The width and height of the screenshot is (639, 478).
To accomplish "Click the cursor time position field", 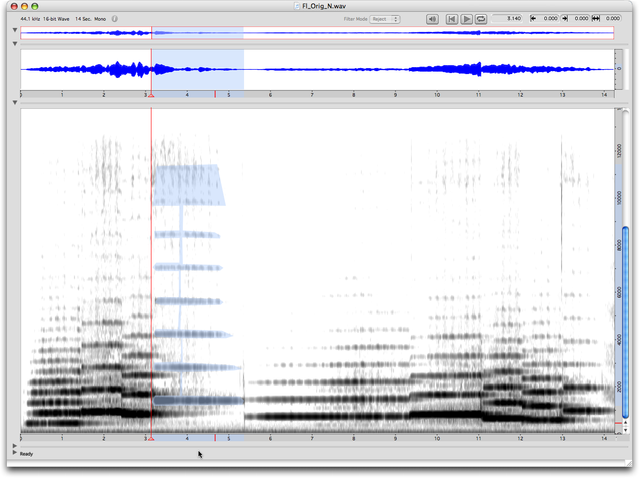I will [510, 19].
